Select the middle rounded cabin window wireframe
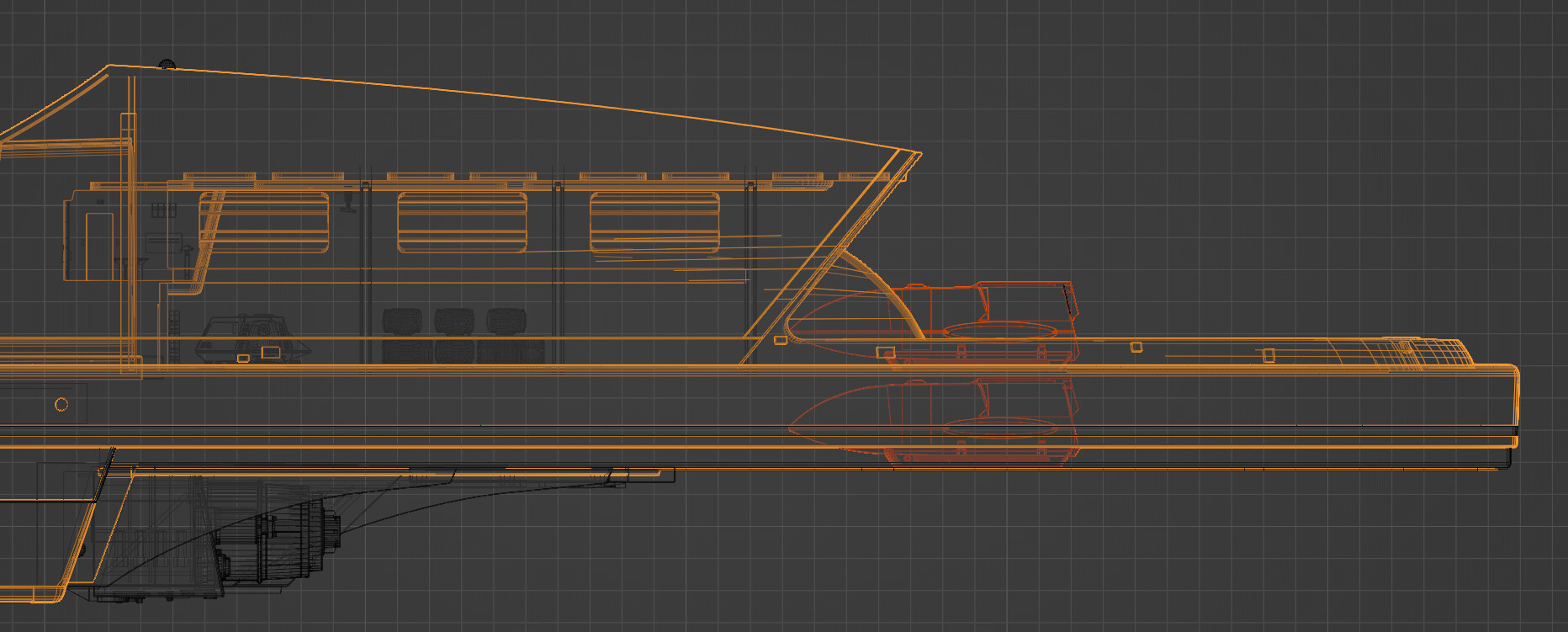 [x=462, y=222]
